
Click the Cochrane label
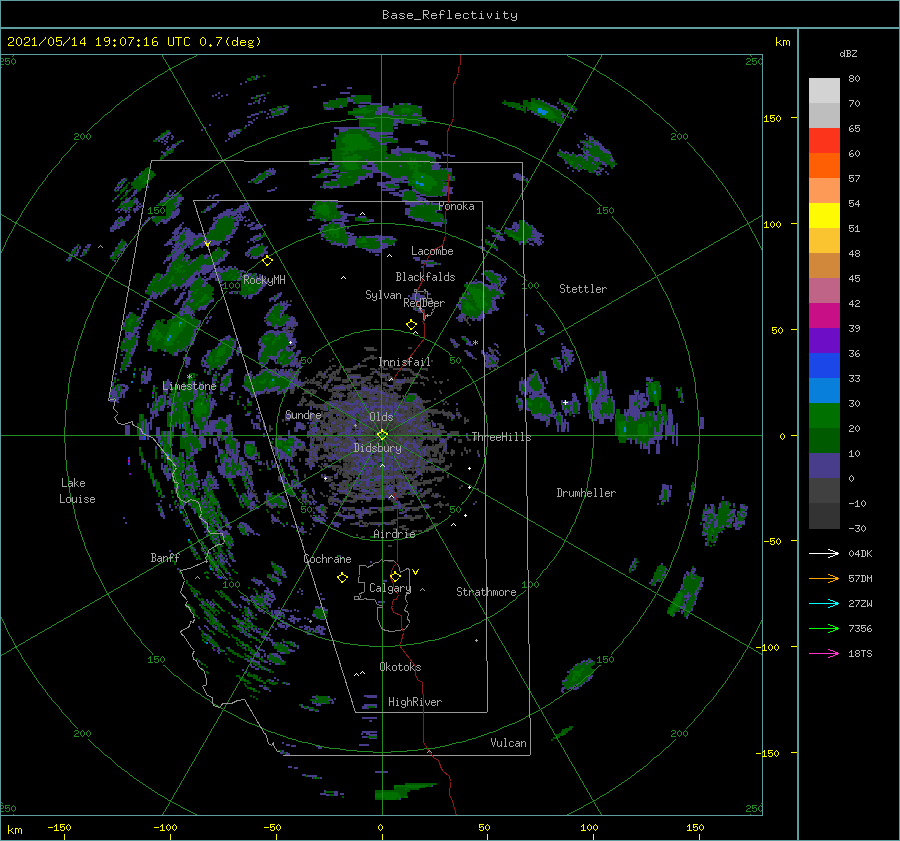(x=327, y=559)
